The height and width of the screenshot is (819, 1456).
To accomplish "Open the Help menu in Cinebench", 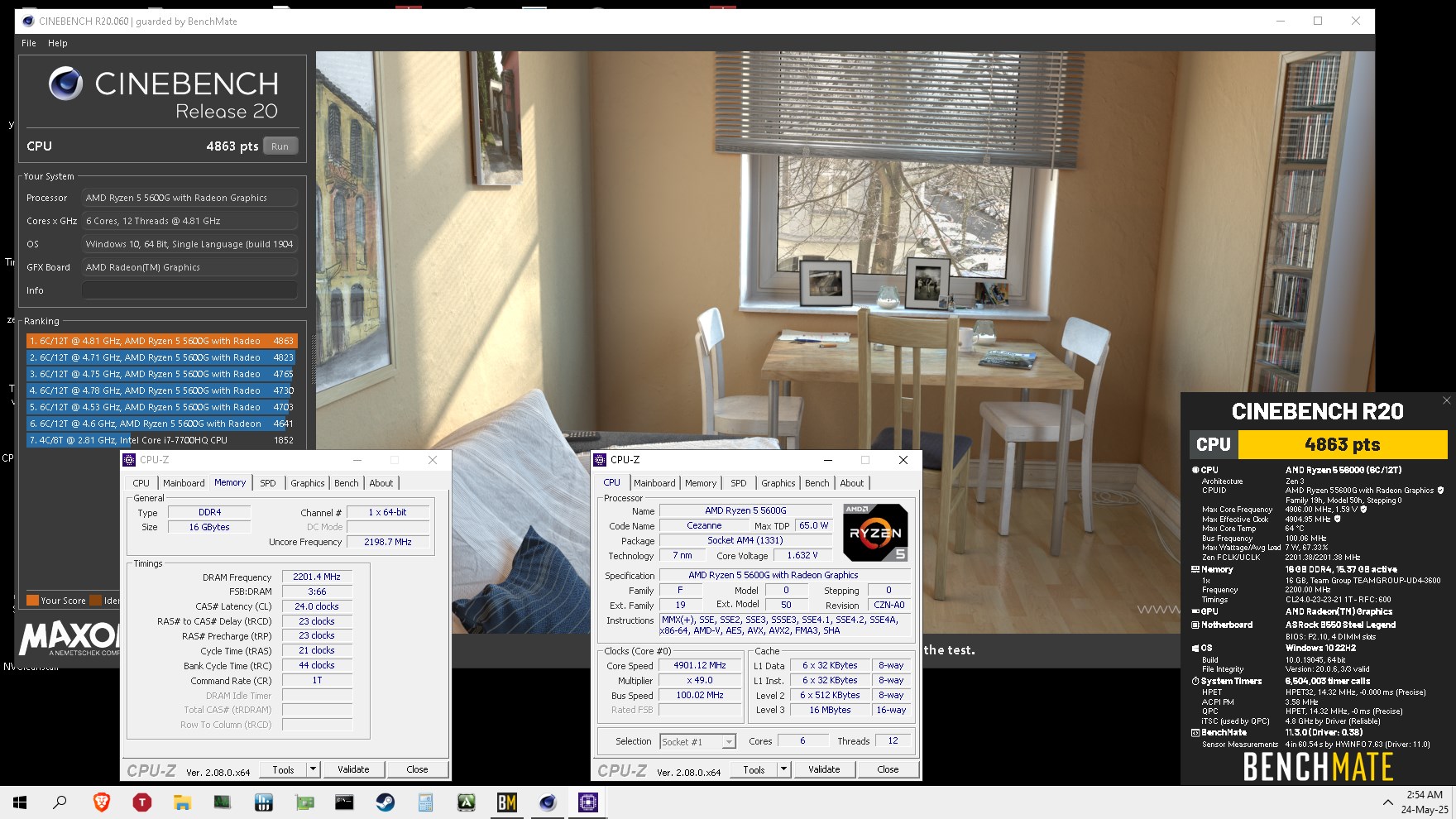I will coord(58,43).
